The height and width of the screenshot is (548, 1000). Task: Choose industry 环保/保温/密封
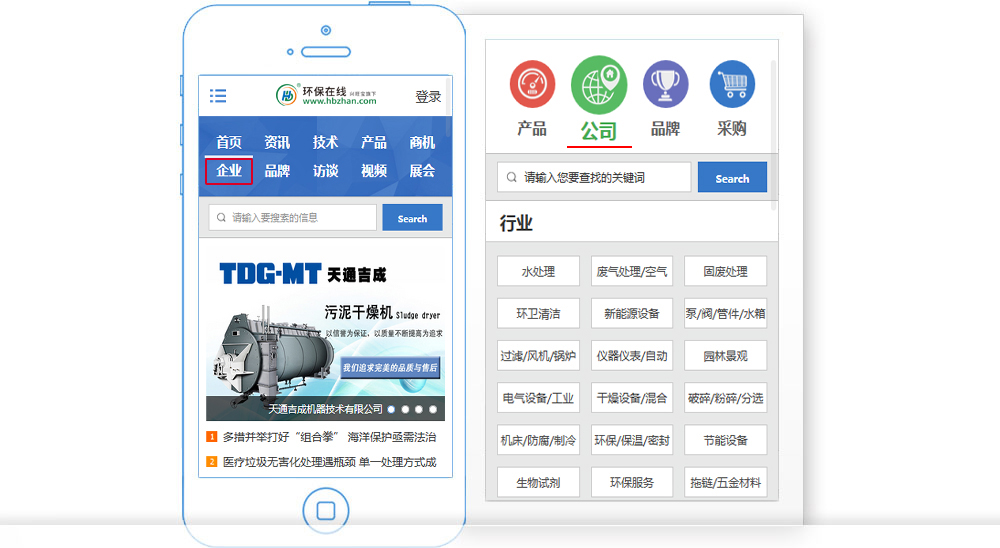(632, 440)
